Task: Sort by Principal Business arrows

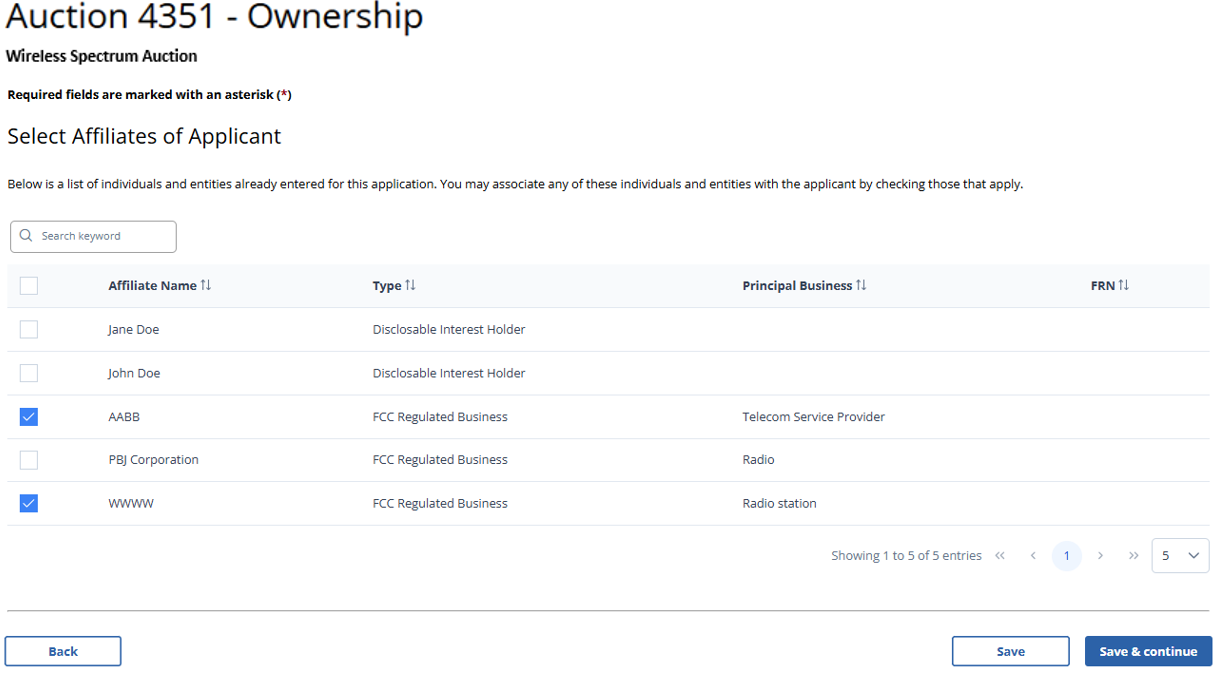Action: point(861,286)
